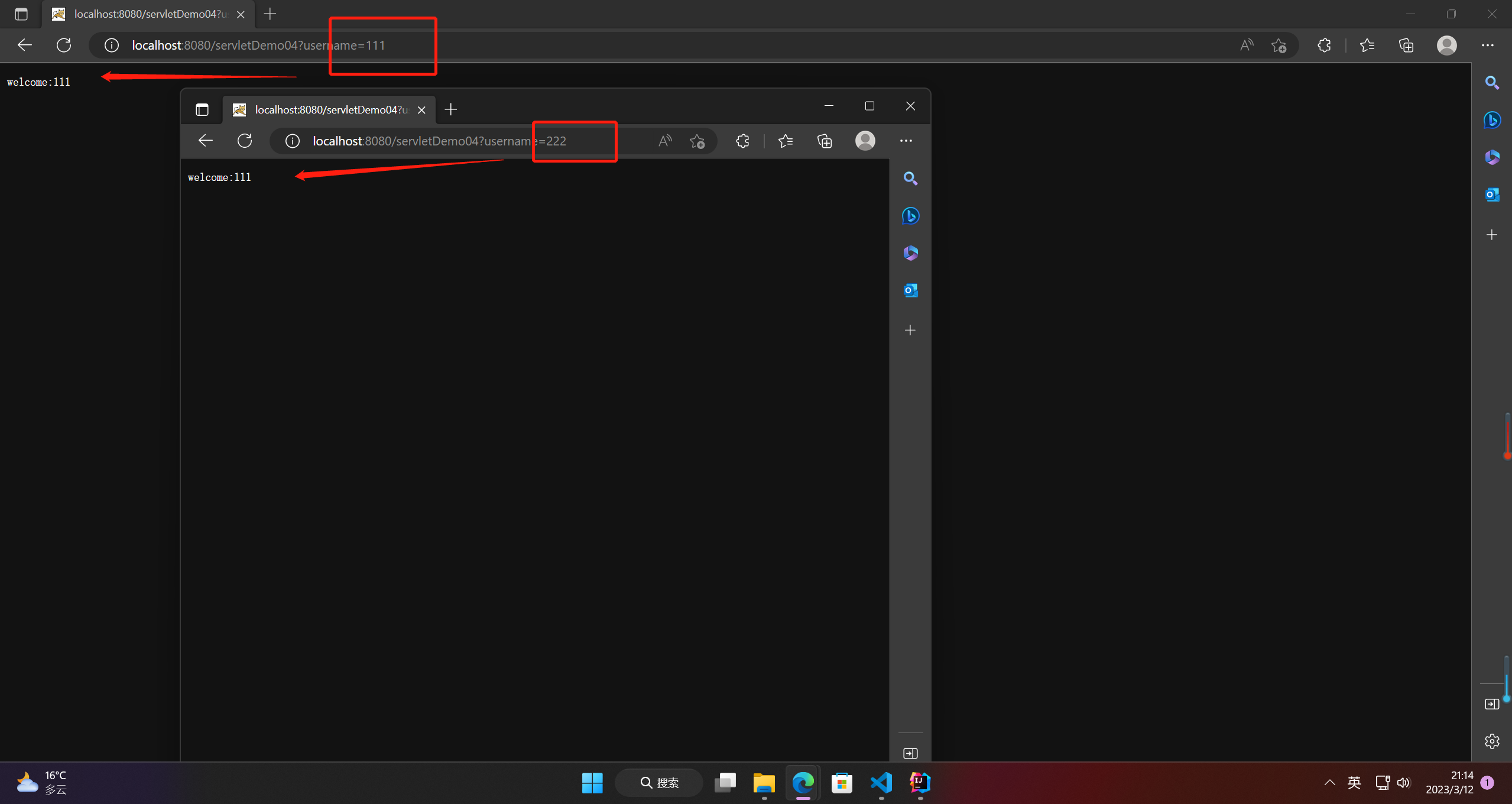Open profile avatar in background window

click(1447, 45)
